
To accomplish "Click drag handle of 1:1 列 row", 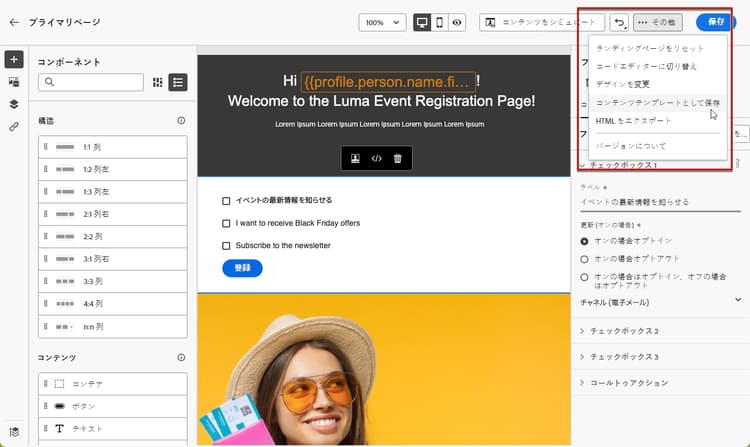I will pos(46,147).
